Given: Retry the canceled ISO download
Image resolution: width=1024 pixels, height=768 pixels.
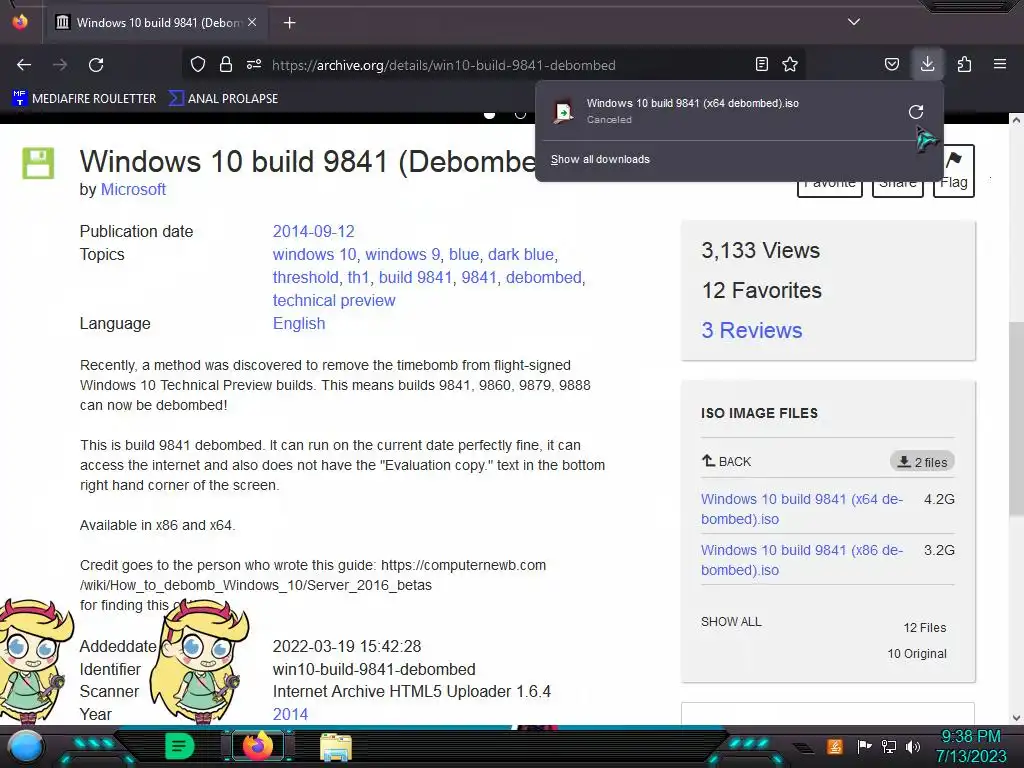Looking at the screenshot, I should (916, 112).
